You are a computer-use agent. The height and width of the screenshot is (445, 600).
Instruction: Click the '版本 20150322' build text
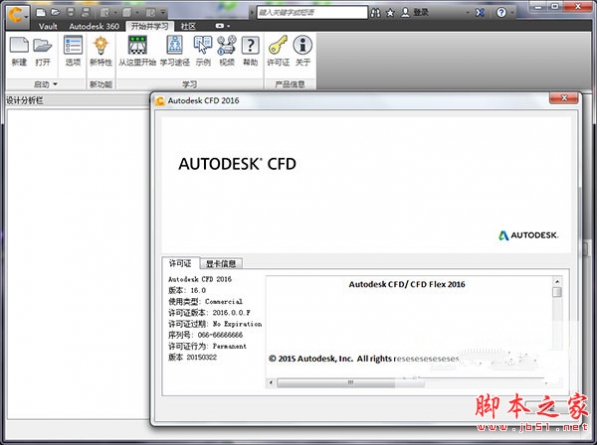192,357
